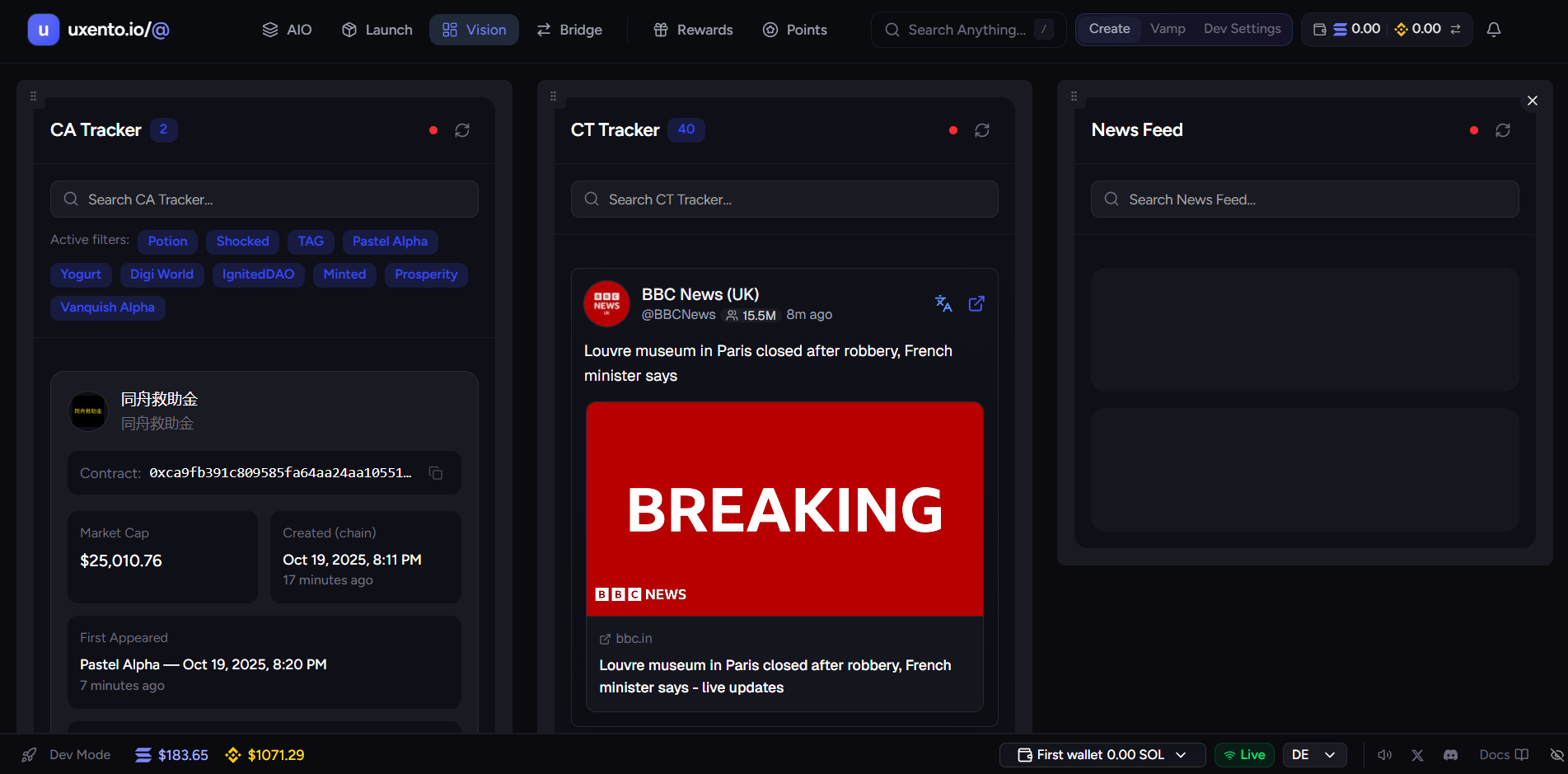Grab the News Feed panel drag handle
1568x774 pixels.
(1074, 96)
